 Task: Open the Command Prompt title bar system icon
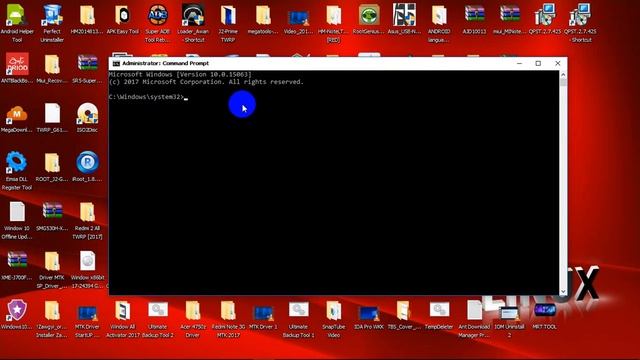116,63
